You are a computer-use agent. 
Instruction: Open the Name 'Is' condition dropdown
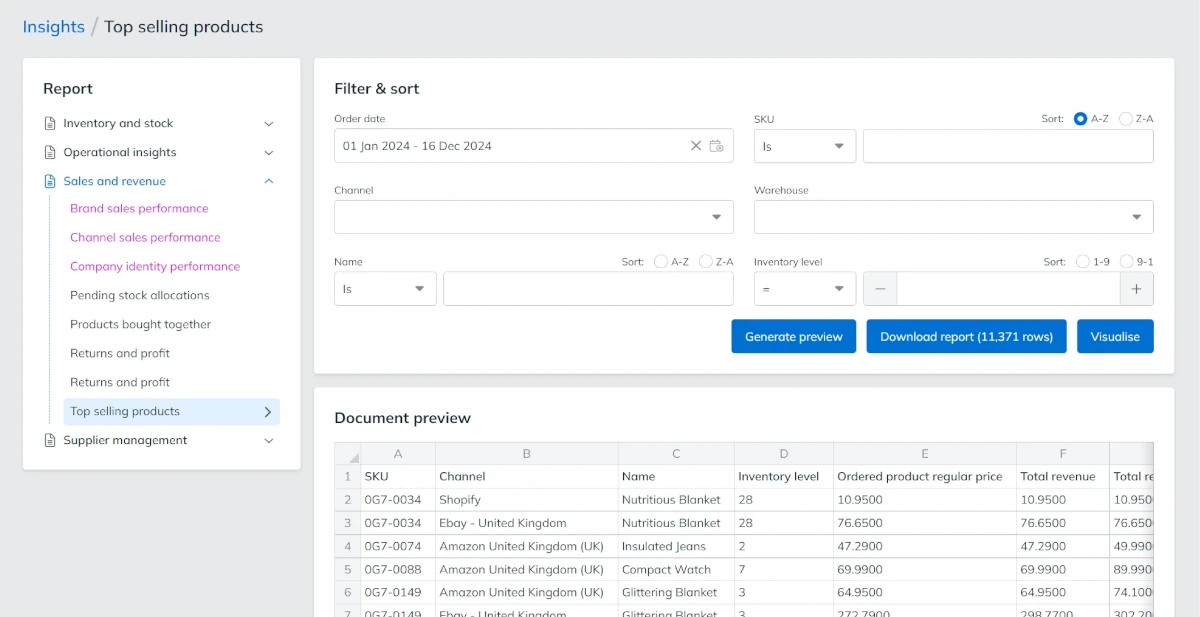(x=385, y=289)
